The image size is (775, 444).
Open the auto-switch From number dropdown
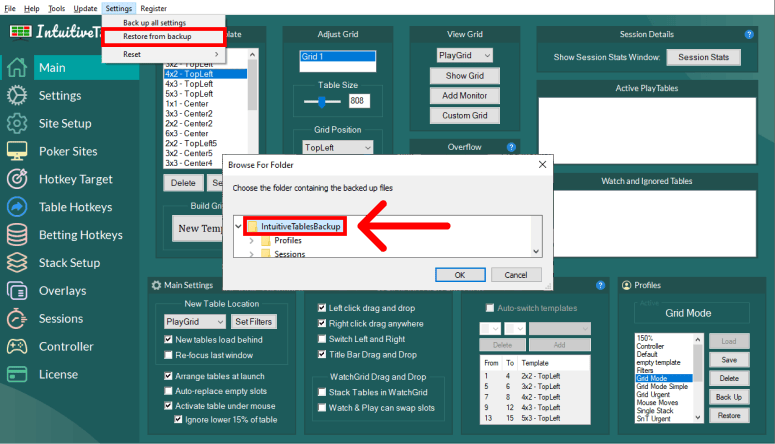(490, 329)
